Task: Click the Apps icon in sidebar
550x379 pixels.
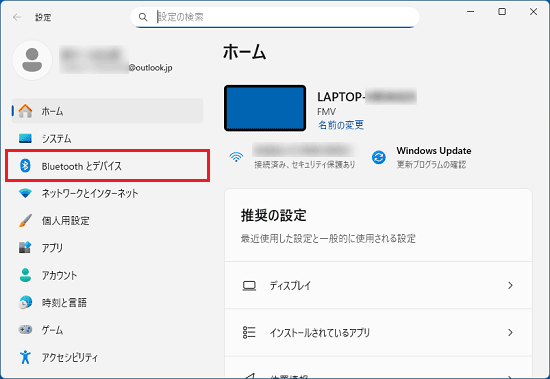Action: tap(25, 247)
